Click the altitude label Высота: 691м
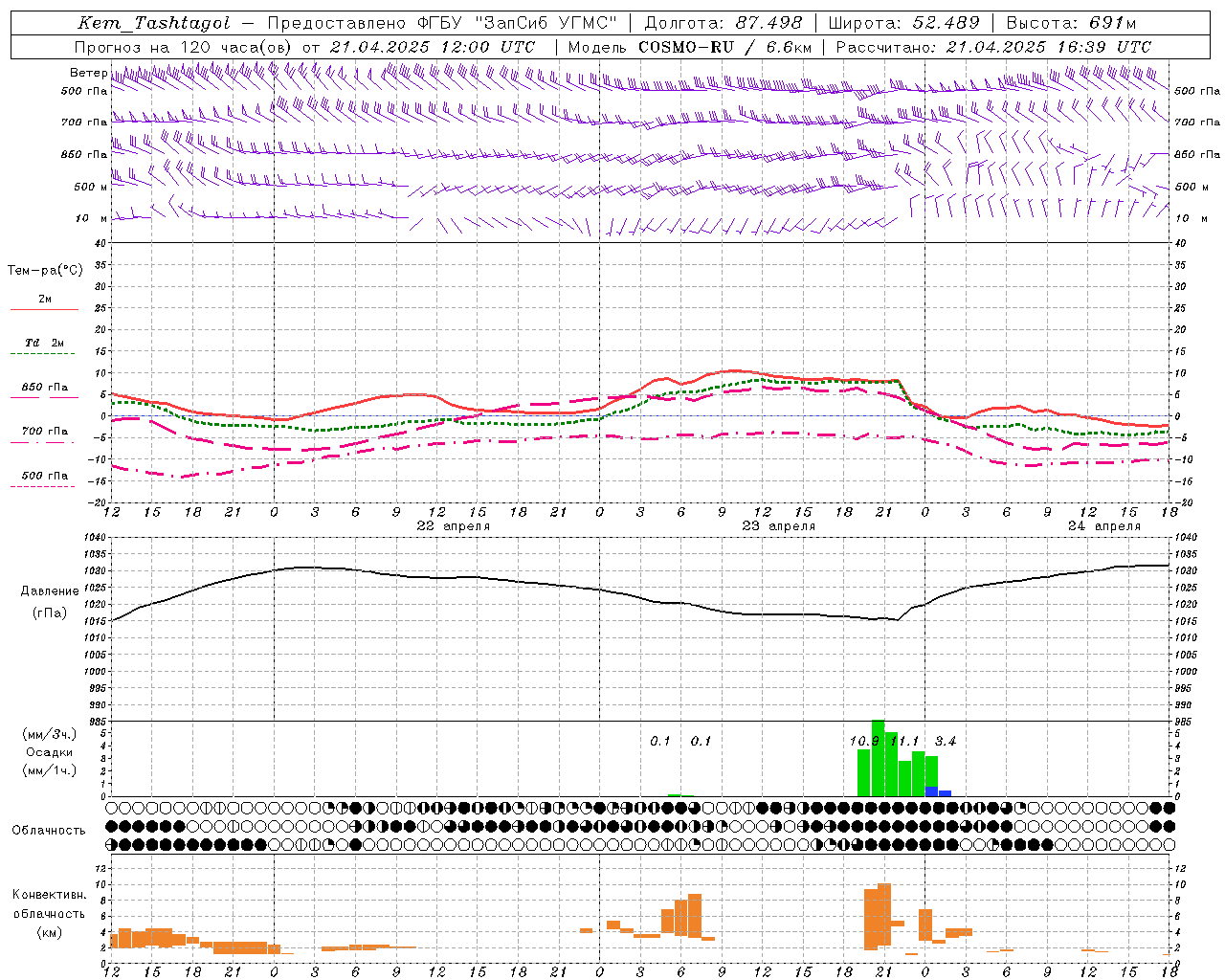The width and height of the screenshot is (1225, 980). tap(1072, 24)
